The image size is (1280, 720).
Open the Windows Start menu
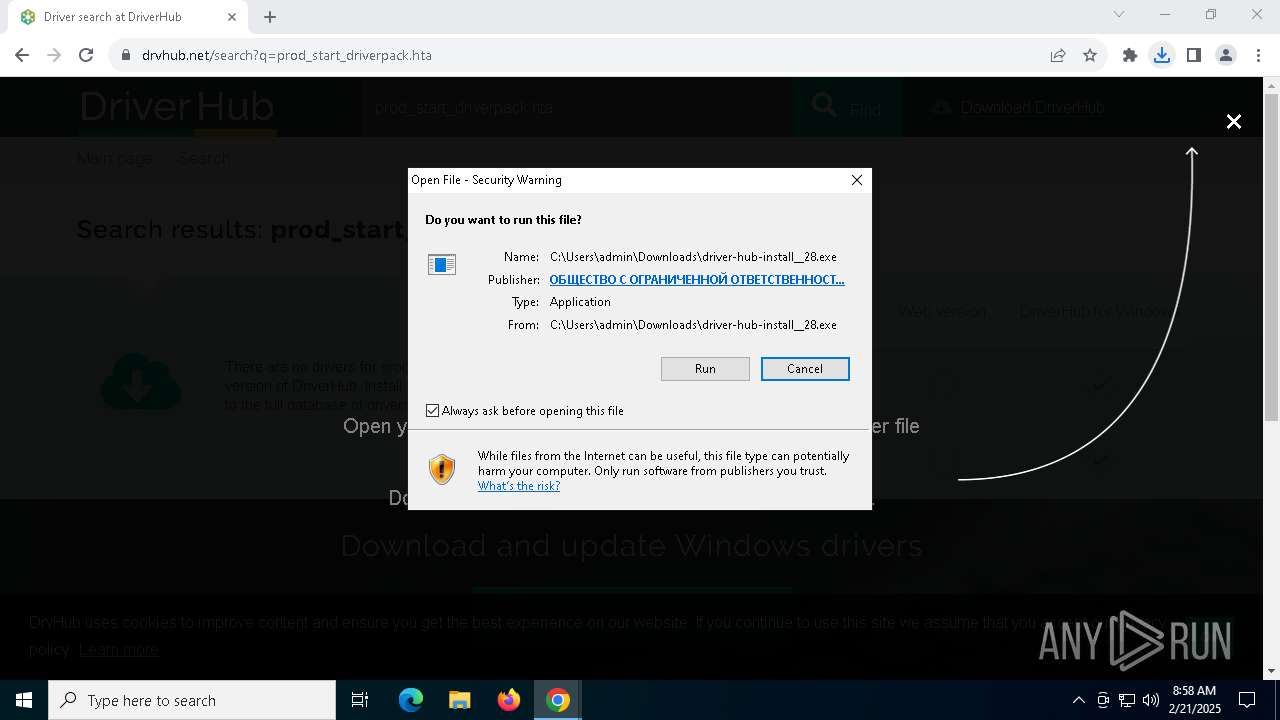24,700
